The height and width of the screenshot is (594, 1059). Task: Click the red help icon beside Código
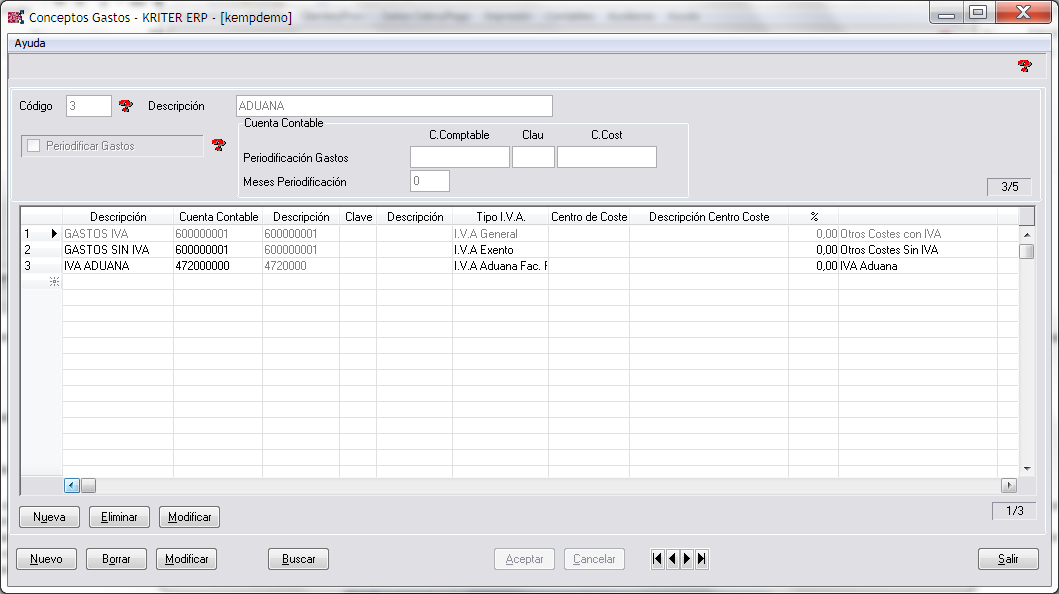[x=125, y=106]
